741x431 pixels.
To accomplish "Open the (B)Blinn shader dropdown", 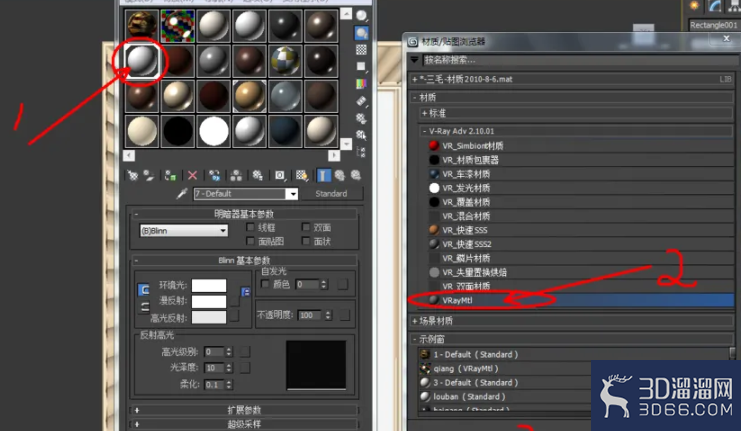I will (x=184, y=231).
